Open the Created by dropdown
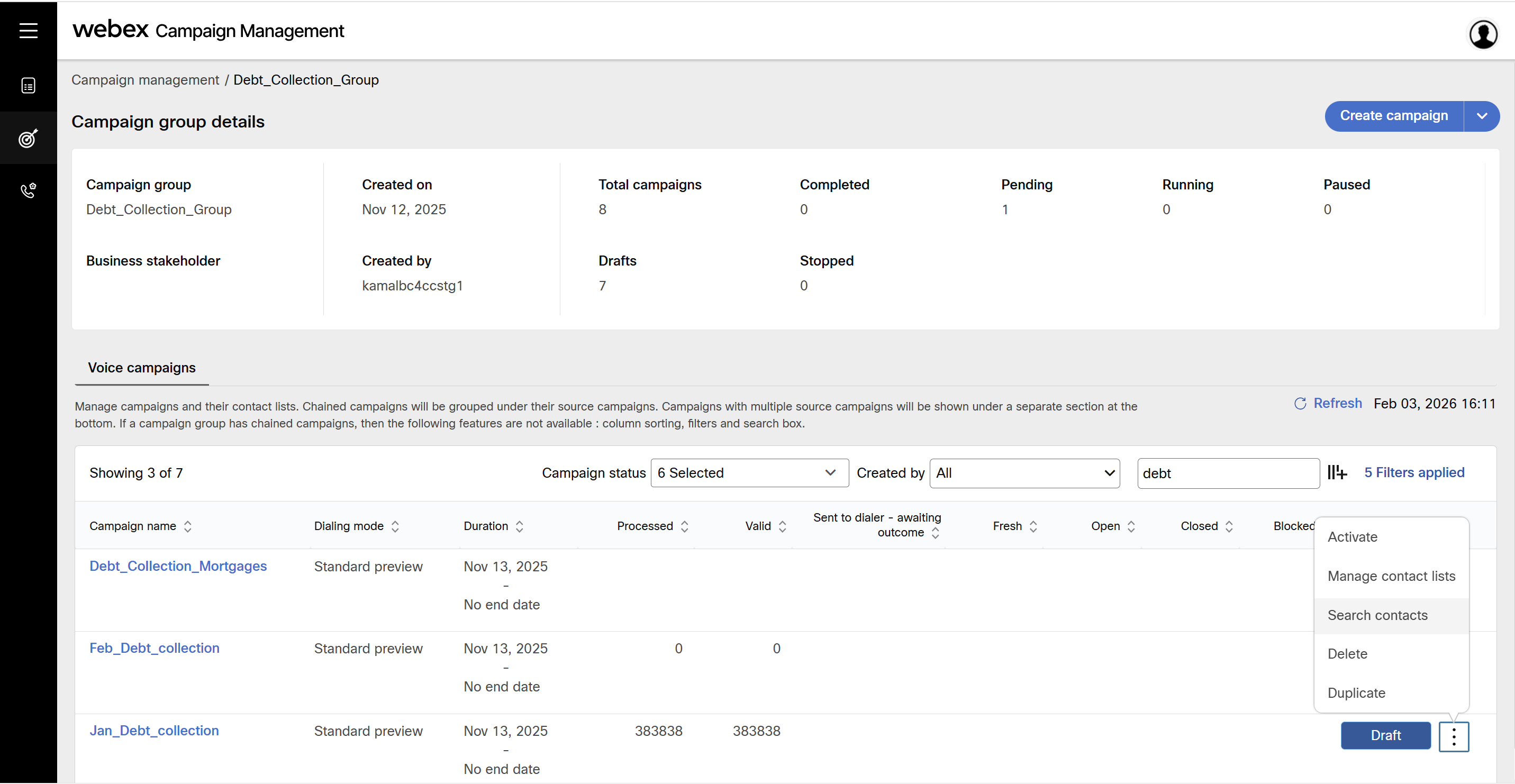Screen dimensions: 1515x784 coord(1024,473)
